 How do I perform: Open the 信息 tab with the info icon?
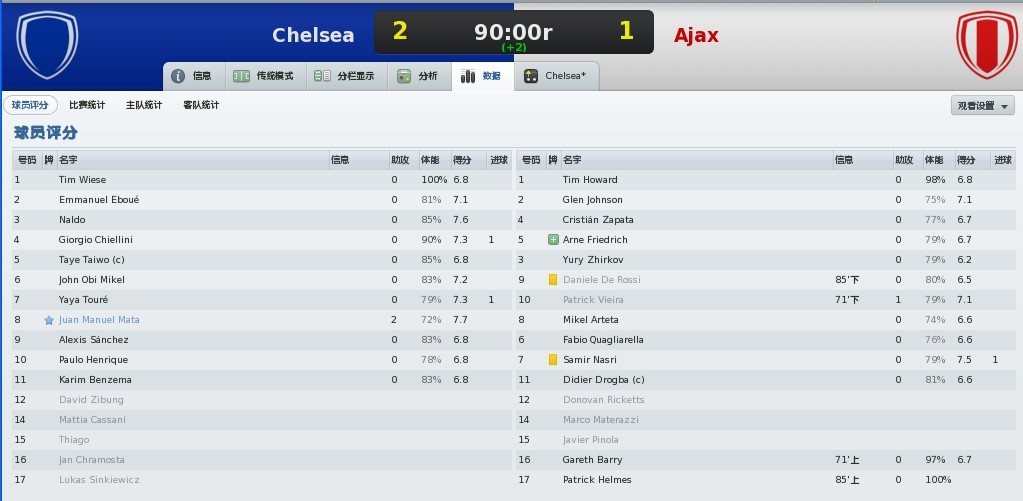[x=192, y=76]
